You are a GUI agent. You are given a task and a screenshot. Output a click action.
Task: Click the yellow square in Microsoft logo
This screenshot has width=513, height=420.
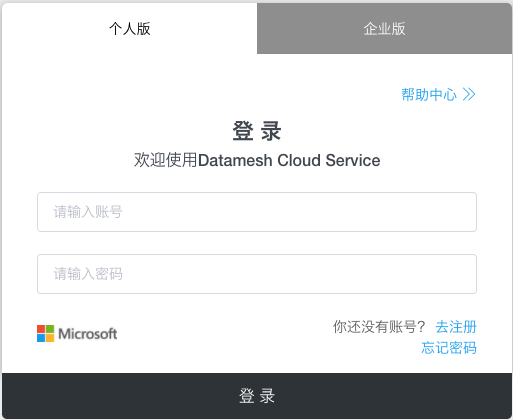click(x=50, y=338)
